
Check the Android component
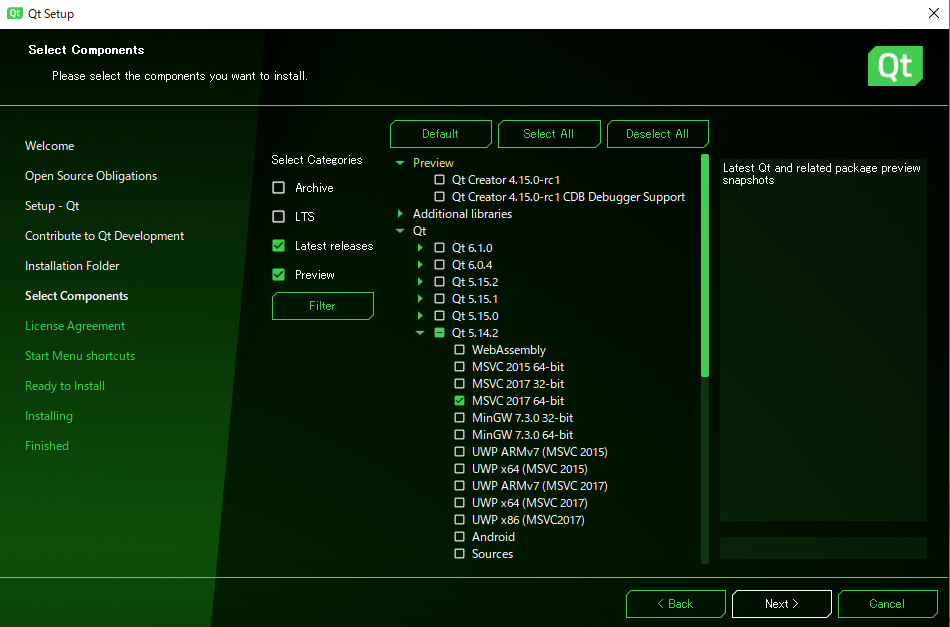tap(460, 537)
